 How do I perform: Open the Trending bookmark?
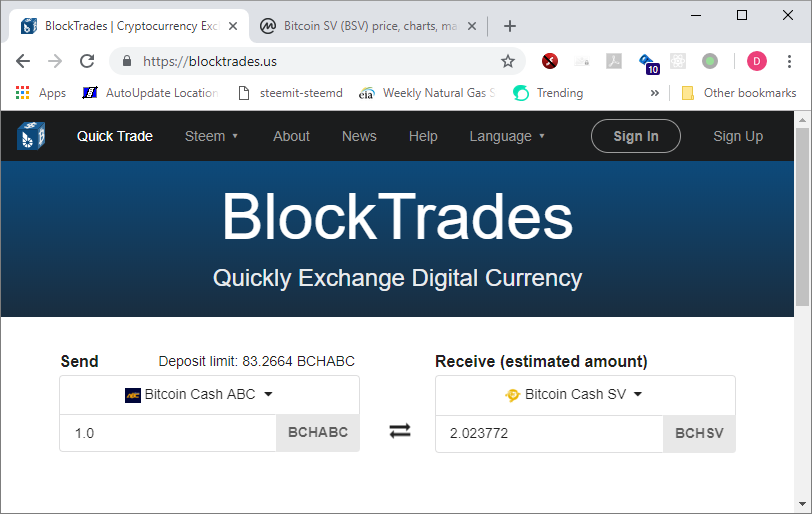(x=548, y=93)
